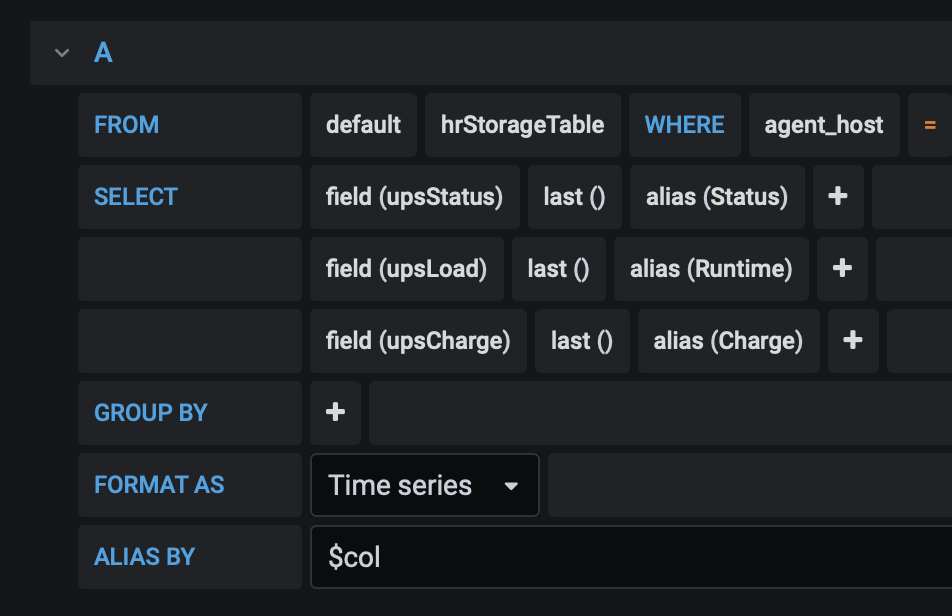Add segment to upsStatus select row
The image size is (952, 616).
pyautogui.click(x=838, y=197)
